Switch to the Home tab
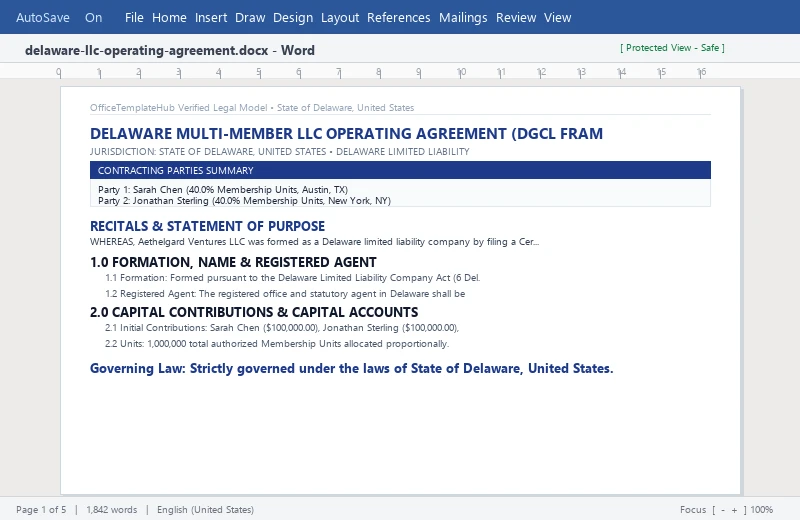The width and height of the screenshot is (800, 520). click(169, 17)
